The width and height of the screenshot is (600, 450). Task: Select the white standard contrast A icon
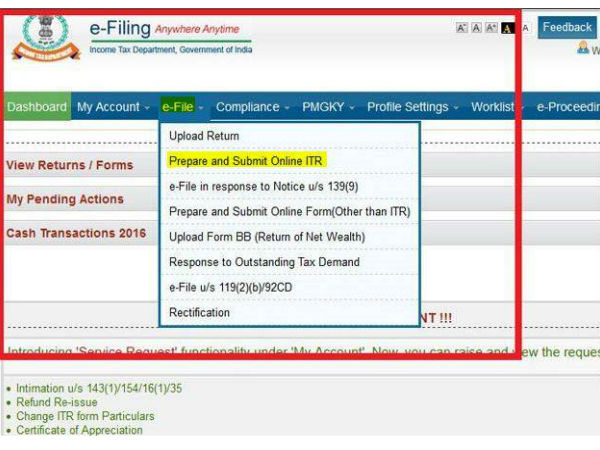click(525, 28)
